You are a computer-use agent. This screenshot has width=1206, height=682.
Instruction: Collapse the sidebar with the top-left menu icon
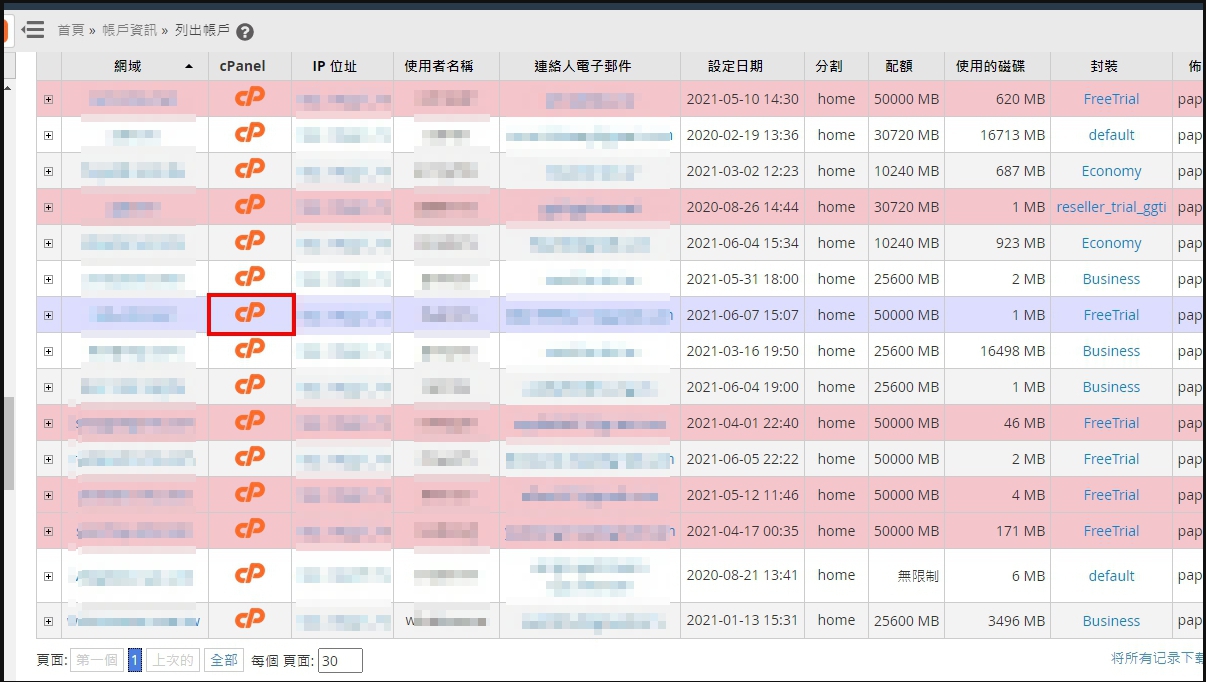coord(33,30)
